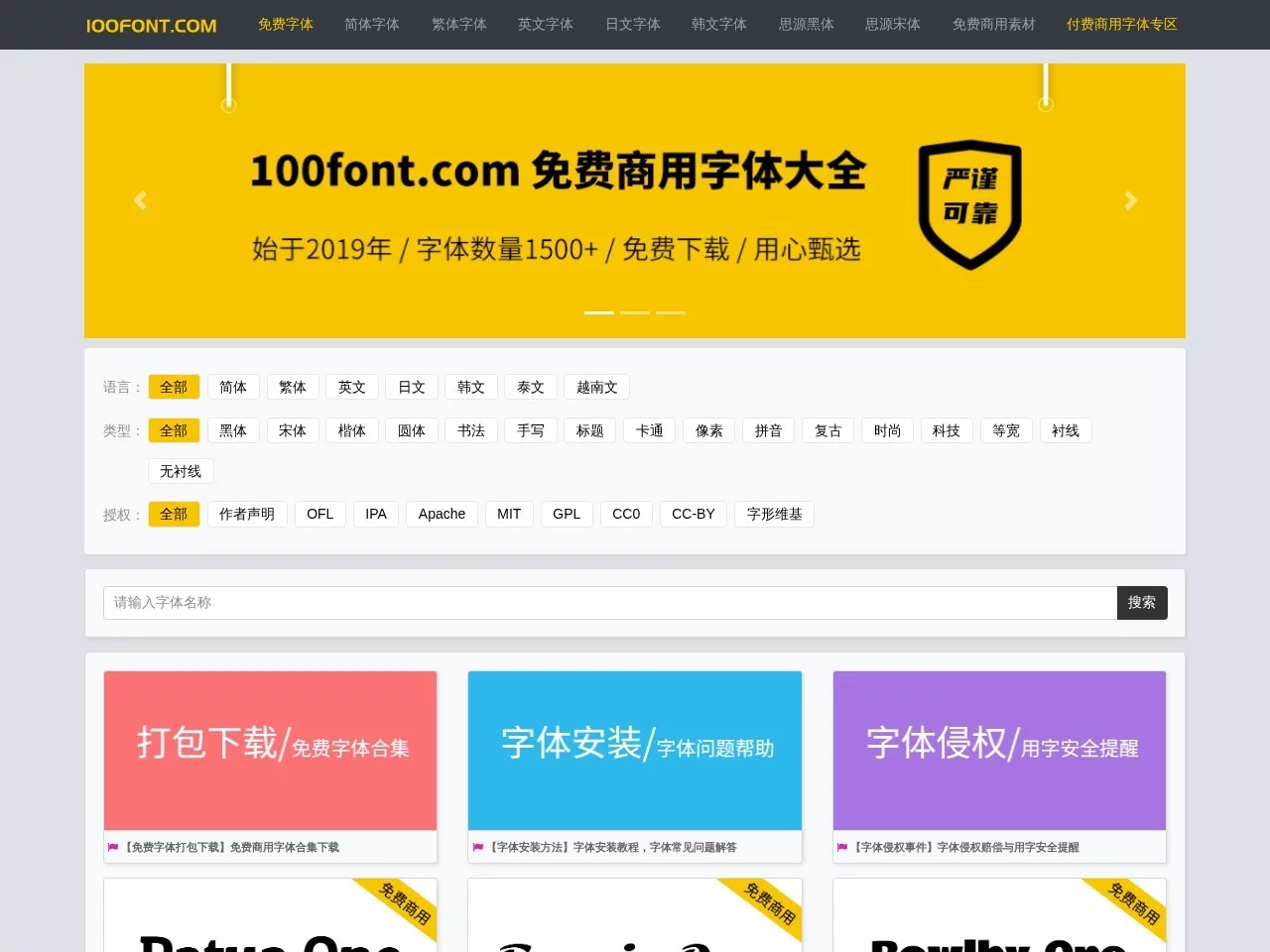Click the next arrow on the banner carousel
The image size is (1270, 952).
click(1130, 199)
